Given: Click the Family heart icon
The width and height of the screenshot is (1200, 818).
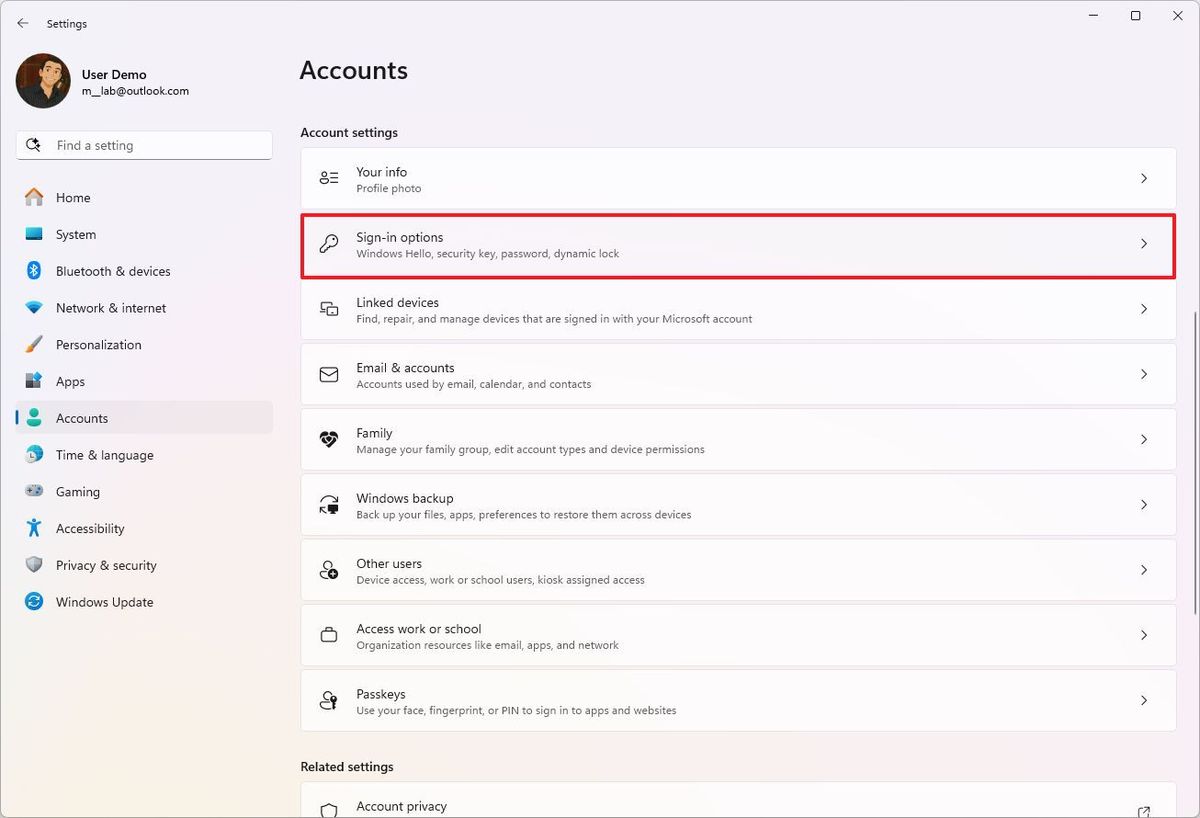Looking at the screenshot, I should click(x=329, y=440).
